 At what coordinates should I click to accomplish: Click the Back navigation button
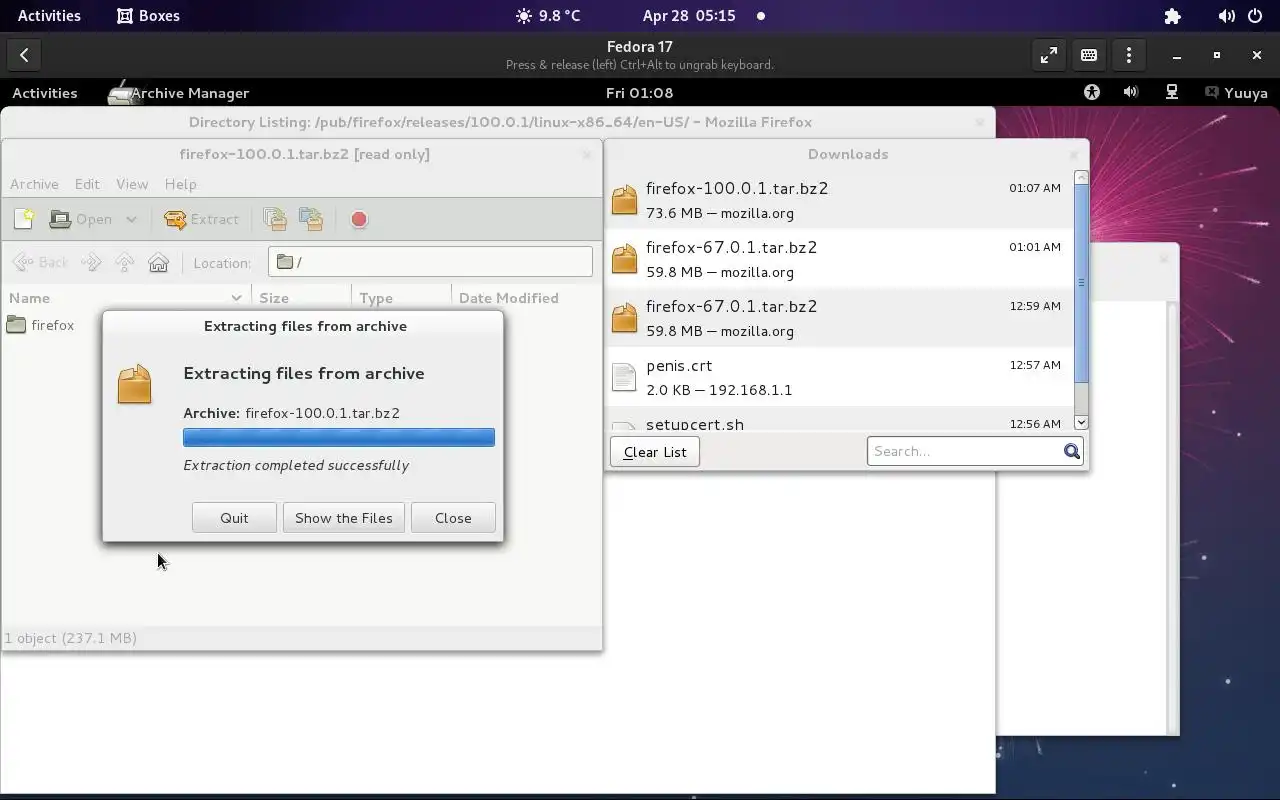[x=41, y=262]
